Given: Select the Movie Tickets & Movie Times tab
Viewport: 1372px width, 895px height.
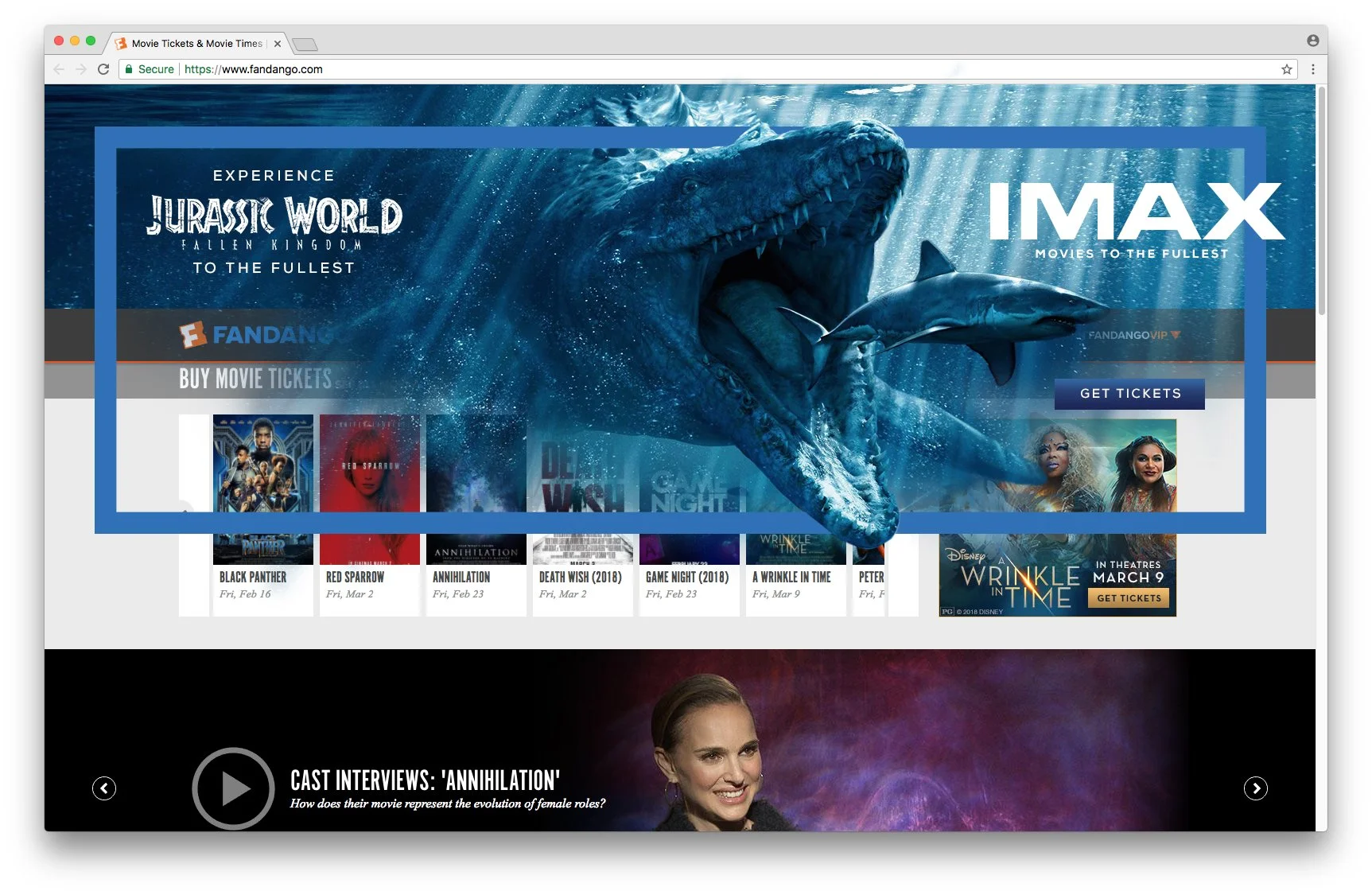Looking at the screenshot, I should [x=197, y=44].
